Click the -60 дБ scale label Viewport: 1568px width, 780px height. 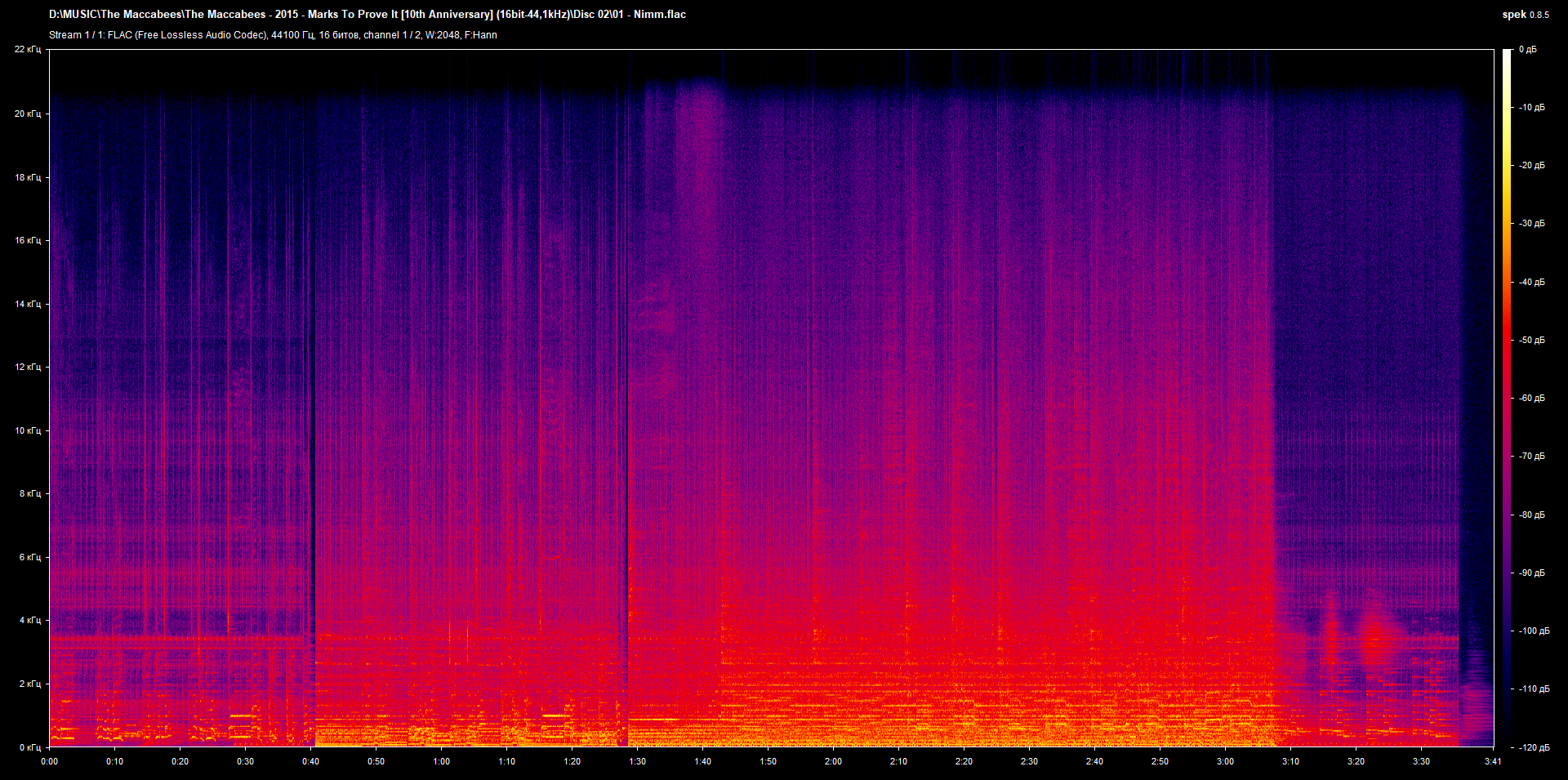pyautogui.click(x=1531, y=399)
